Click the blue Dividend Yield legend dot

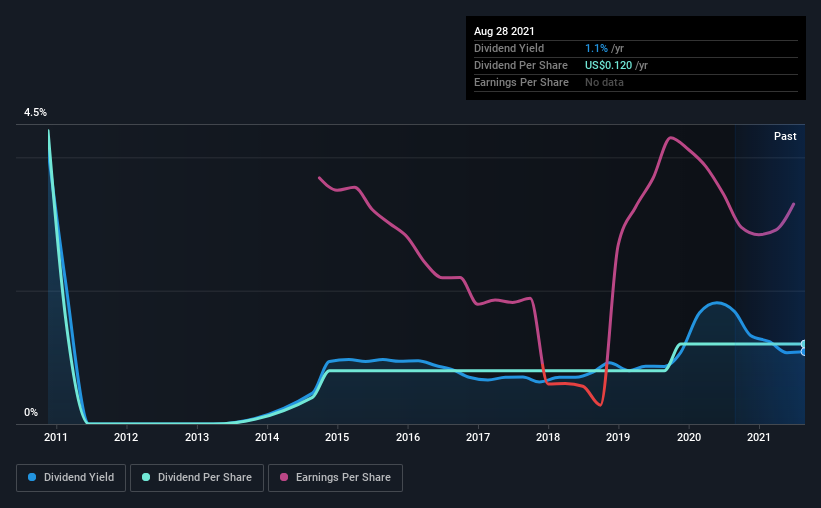[x=32, y=477]
